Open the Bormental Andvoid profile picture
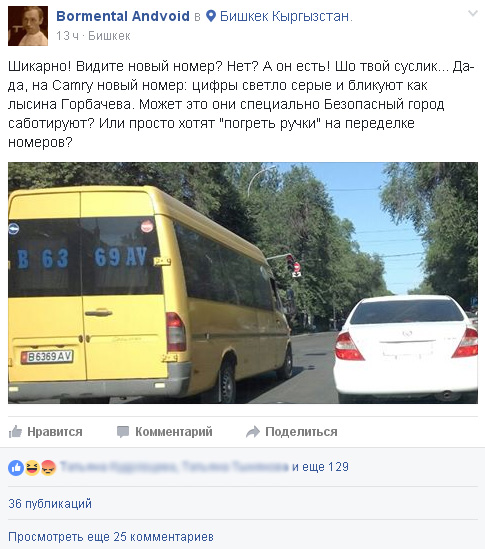Viewport: 485px width, 549px height. [x=28, y=26]
